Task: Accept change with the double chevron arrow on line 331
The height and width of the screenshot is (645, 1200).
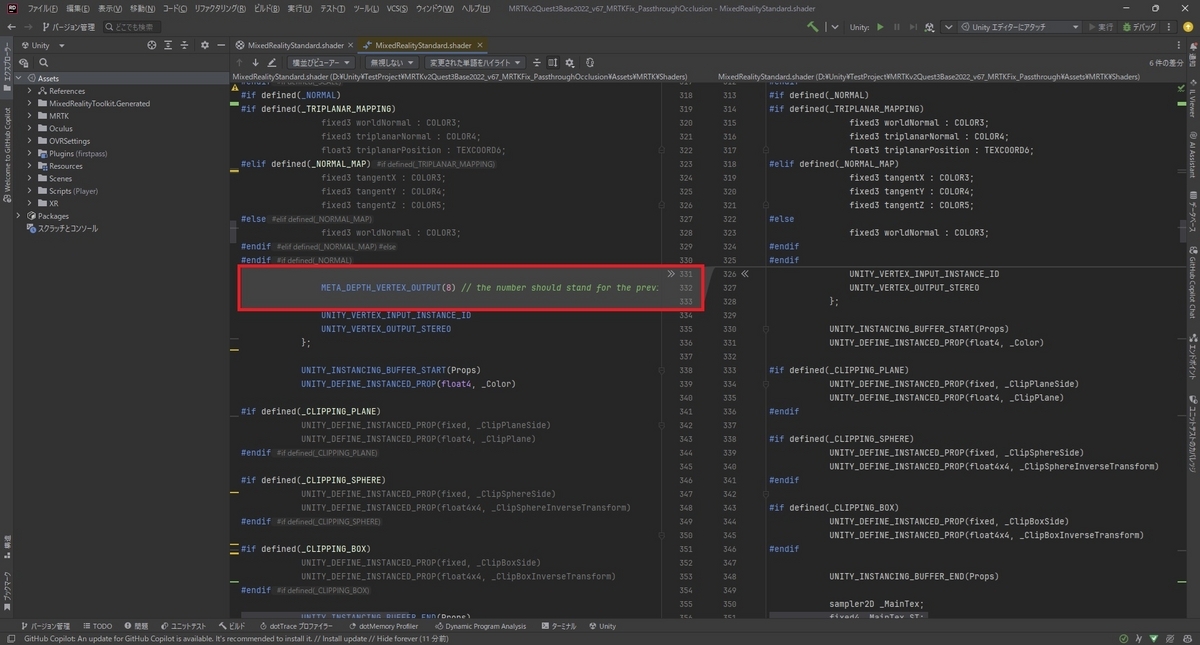Action: [672, 273]
